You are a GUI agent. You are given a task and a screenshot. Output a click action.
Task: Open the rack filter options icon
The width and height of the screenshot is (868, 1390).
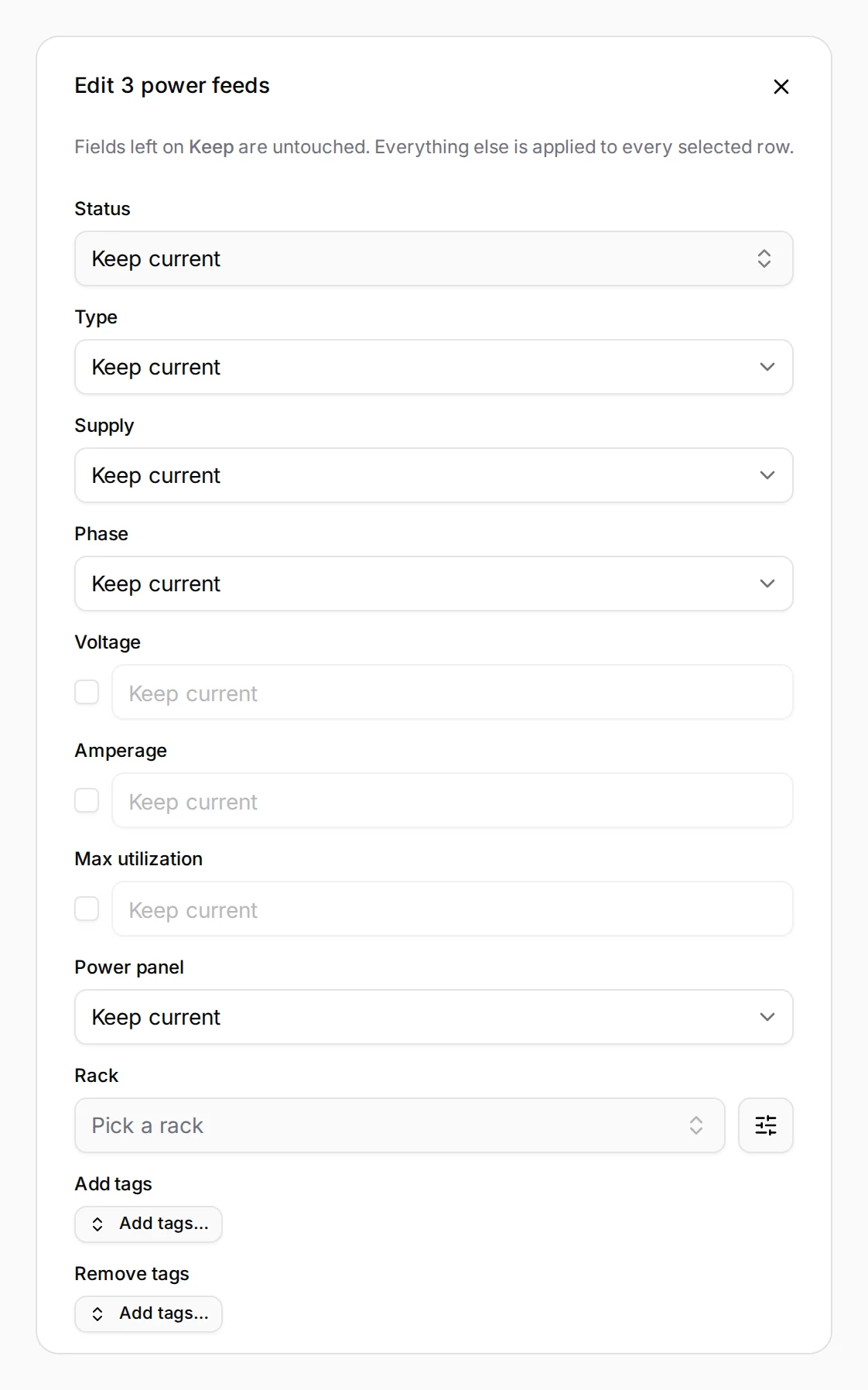[x=766, y=1125]
